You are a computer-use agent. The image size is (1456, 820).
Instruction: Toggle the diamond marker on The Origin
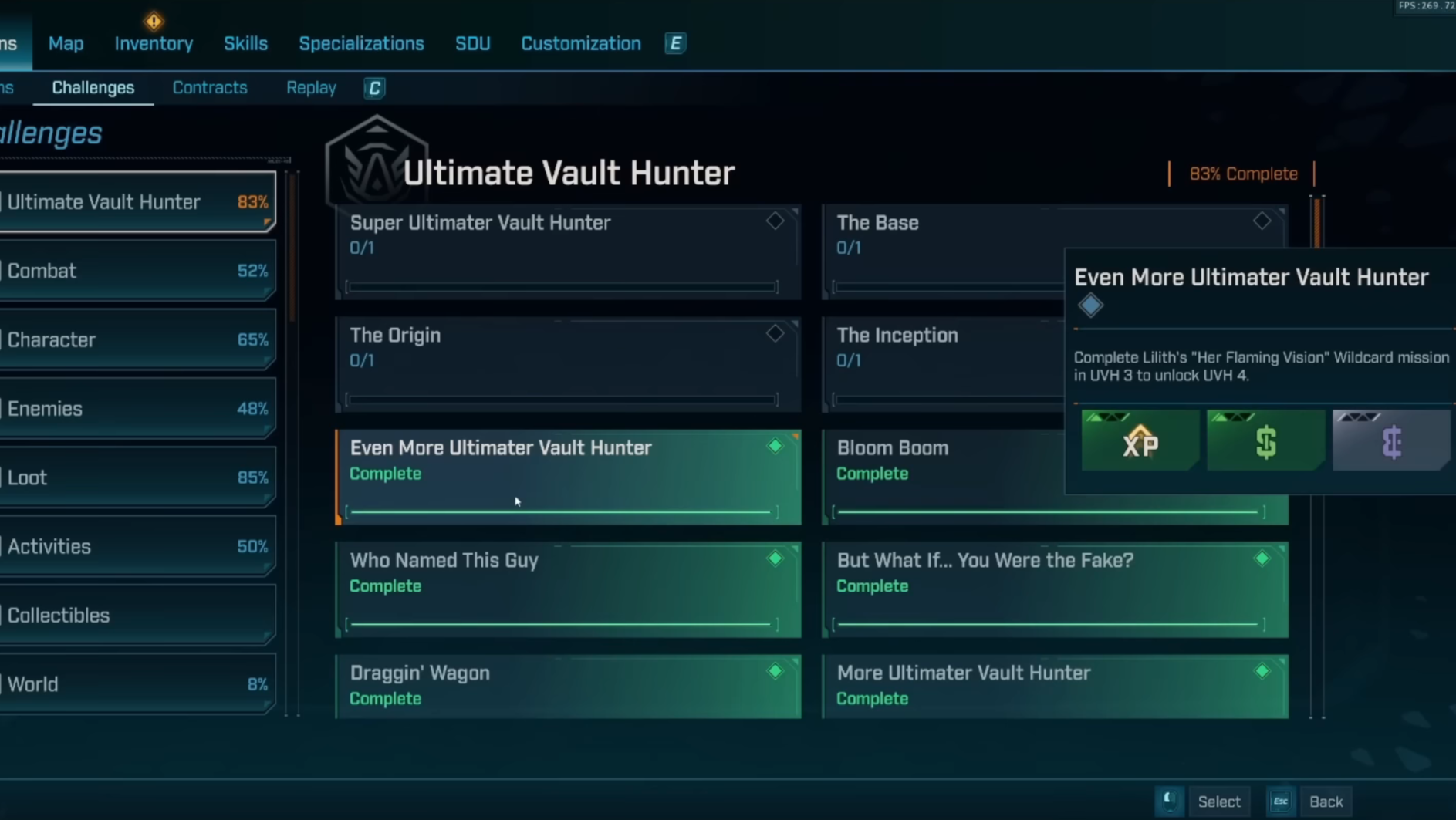point(775,333)
